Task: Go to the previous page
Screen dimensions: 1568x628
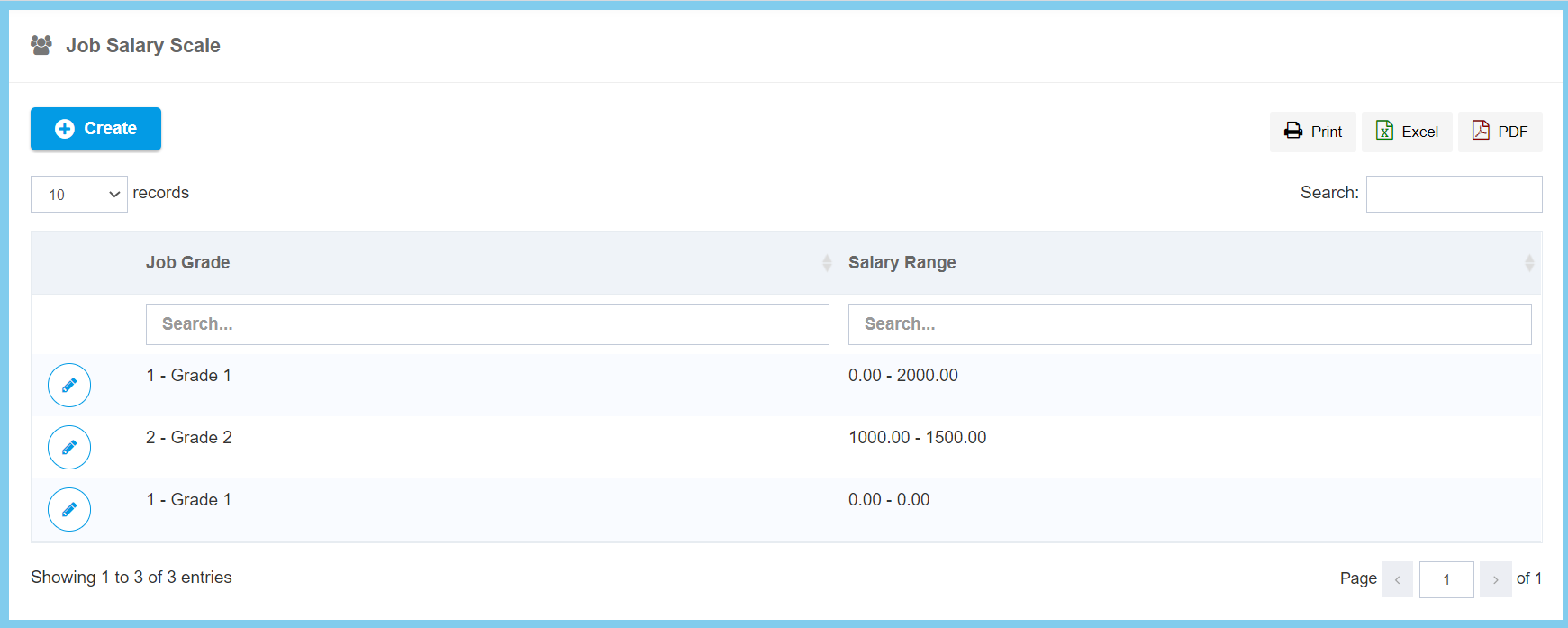Action: point(1397,579)
